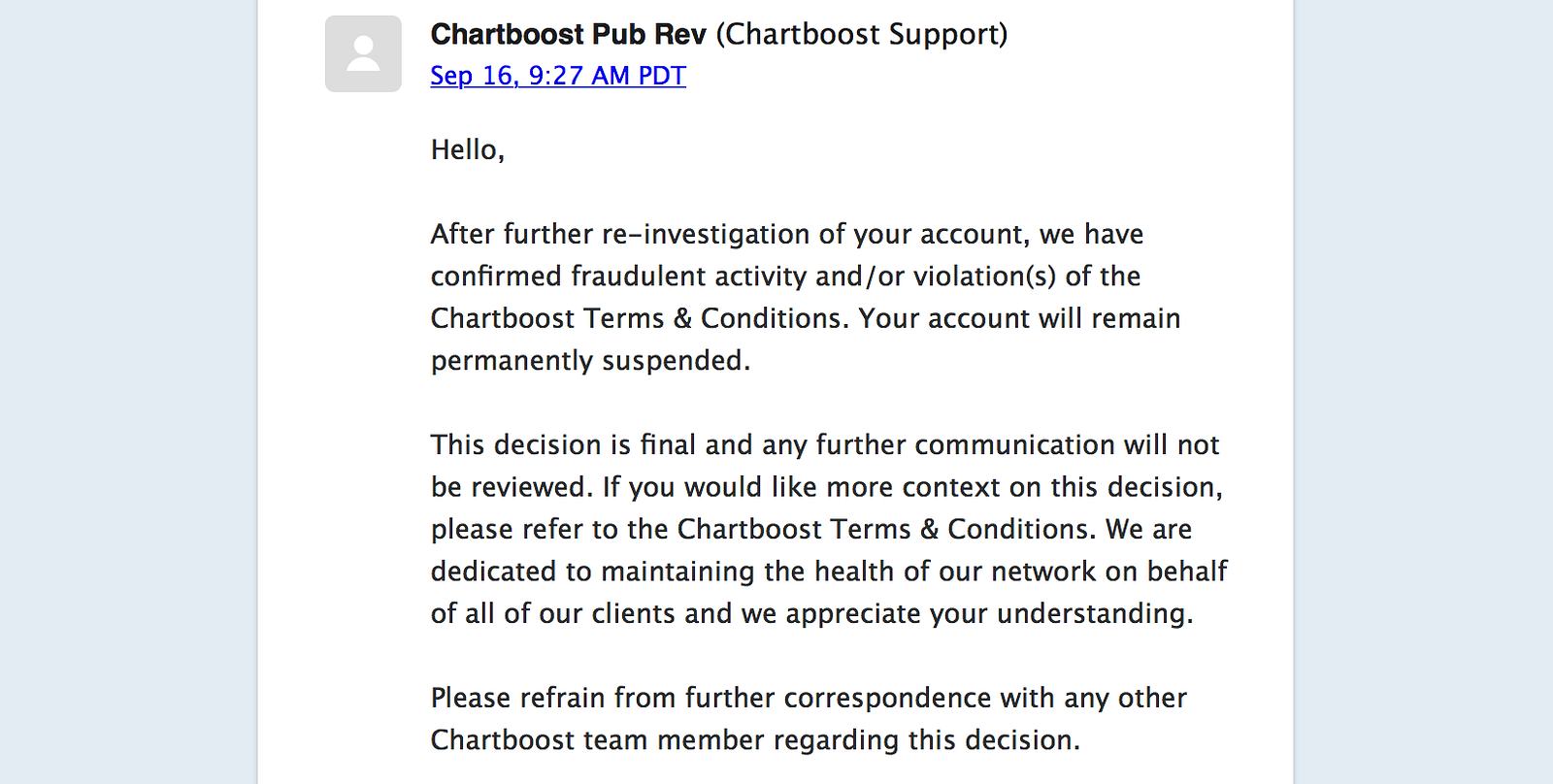Click the words 'Your account will remain'
1553x784 pixels.
pos(1019,318)
